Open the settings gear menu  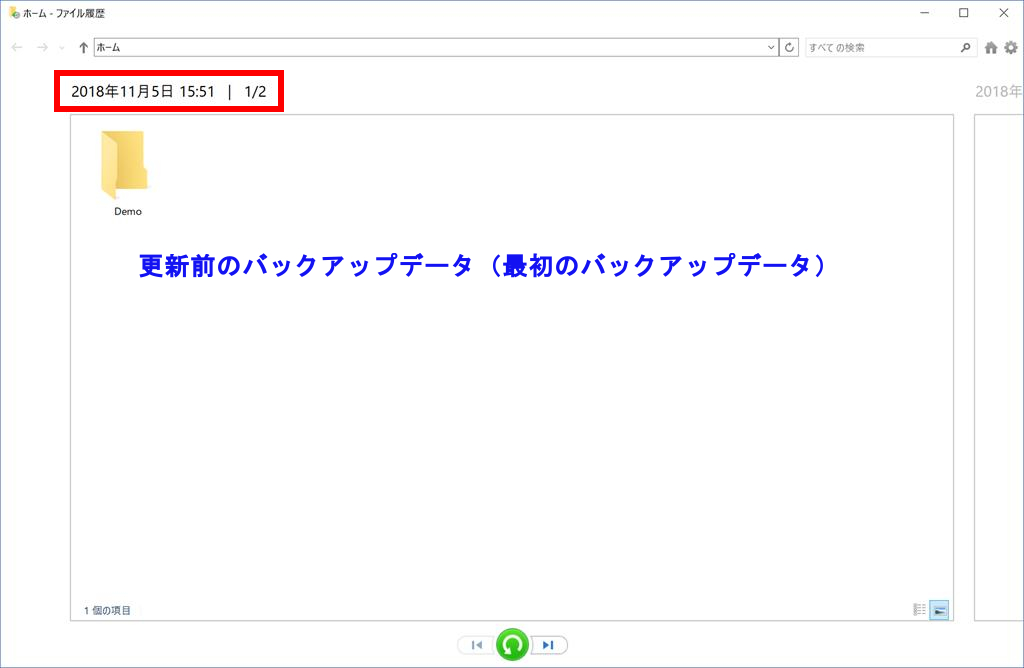click(x=1010, y=47)
